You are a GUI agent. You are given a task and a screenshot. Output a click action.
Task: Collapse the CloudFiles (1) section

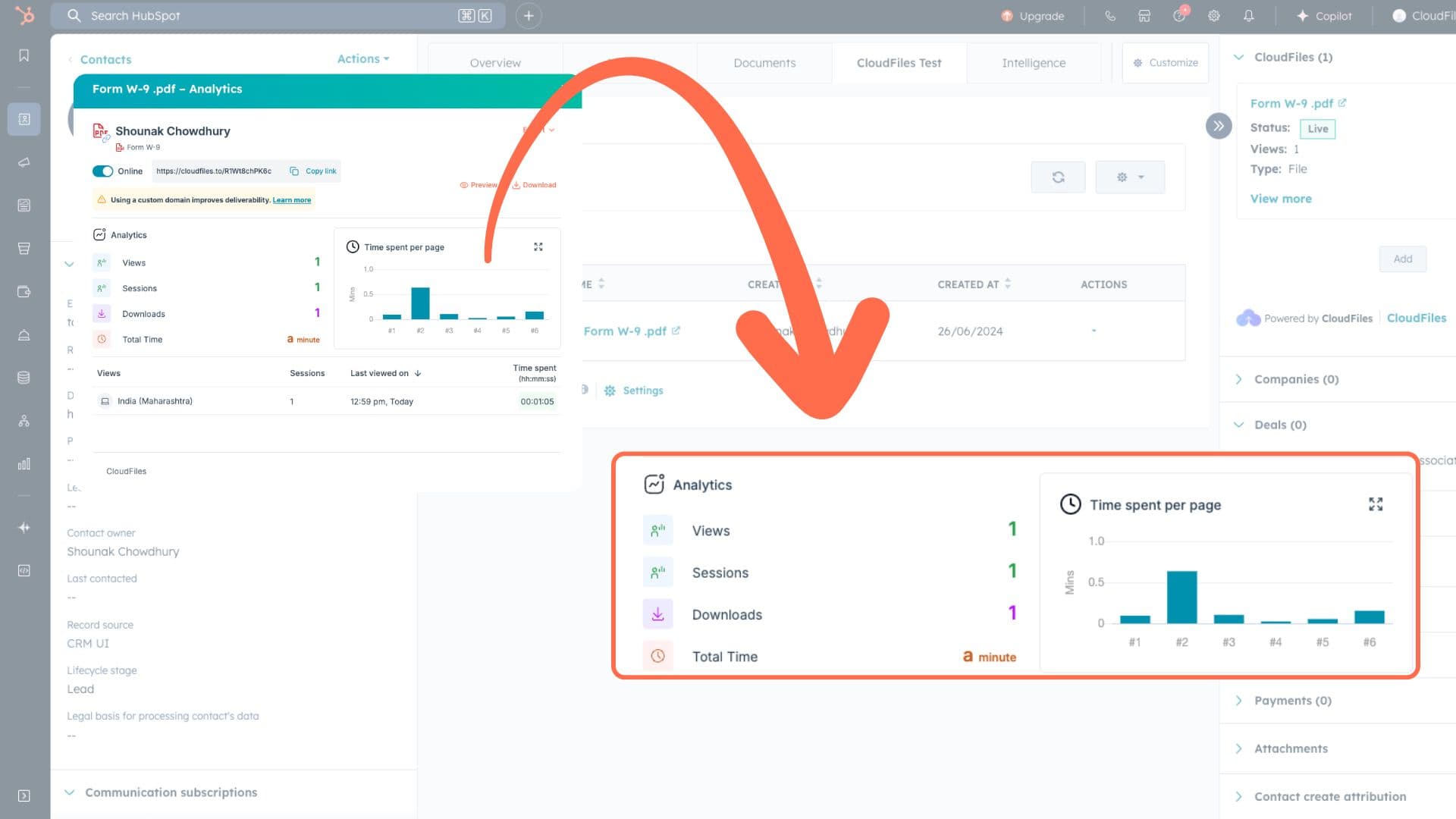click(1238, 57)
